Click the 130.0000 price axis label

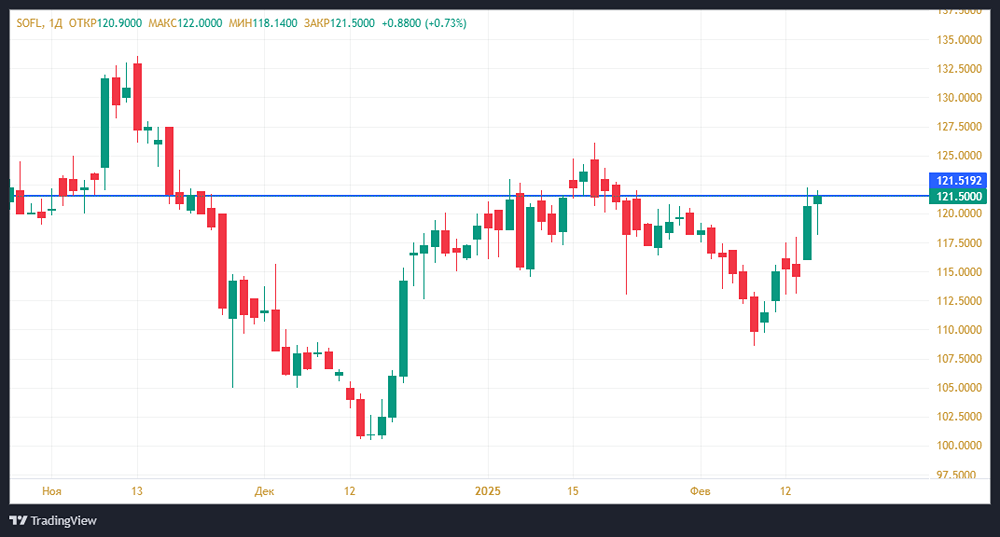[x=959, y=98]
